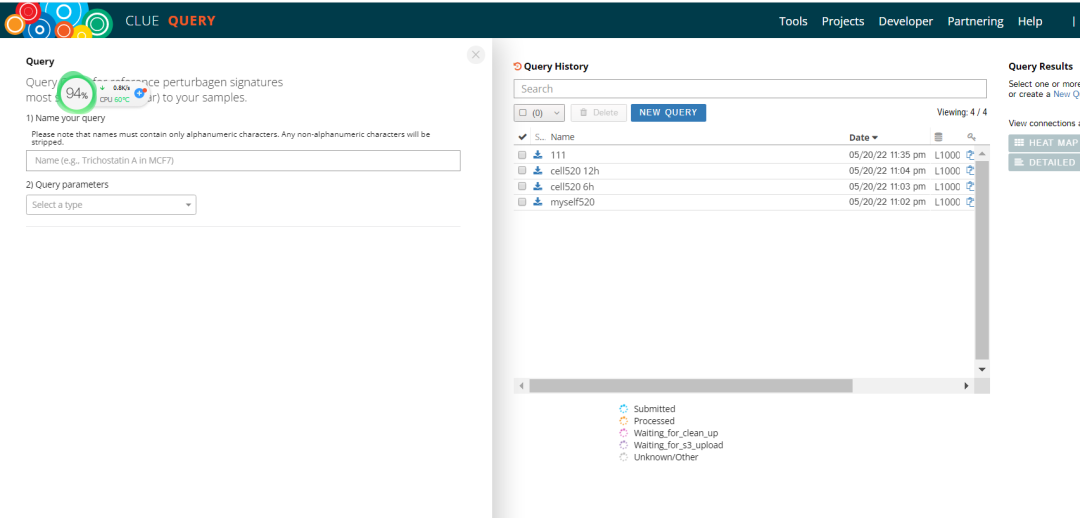Open the Partnering menu
1080x518 pixels.
(x=975, y=21)
